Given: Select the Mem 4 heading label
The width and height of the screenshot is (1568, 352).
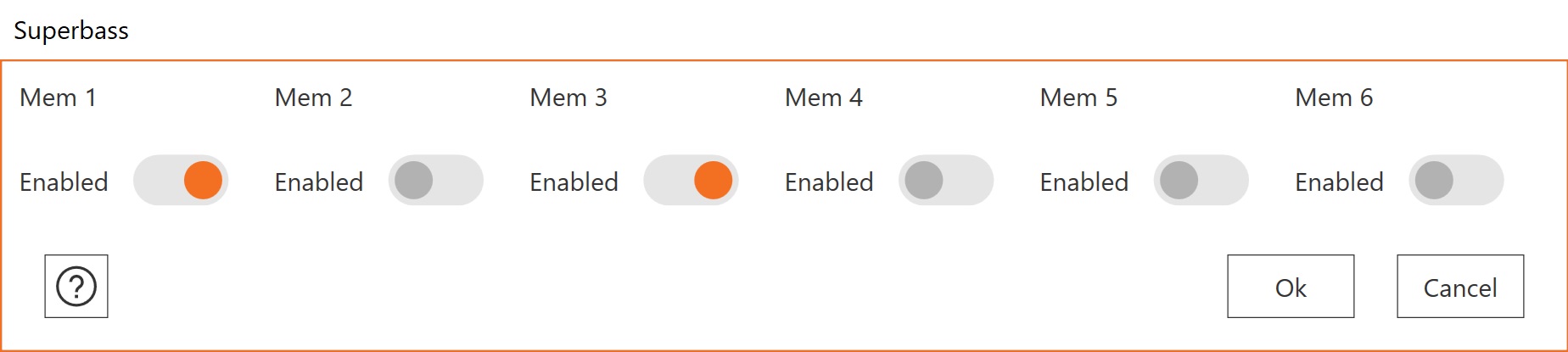Looking at the screenshot, I should tap(823, 98).
